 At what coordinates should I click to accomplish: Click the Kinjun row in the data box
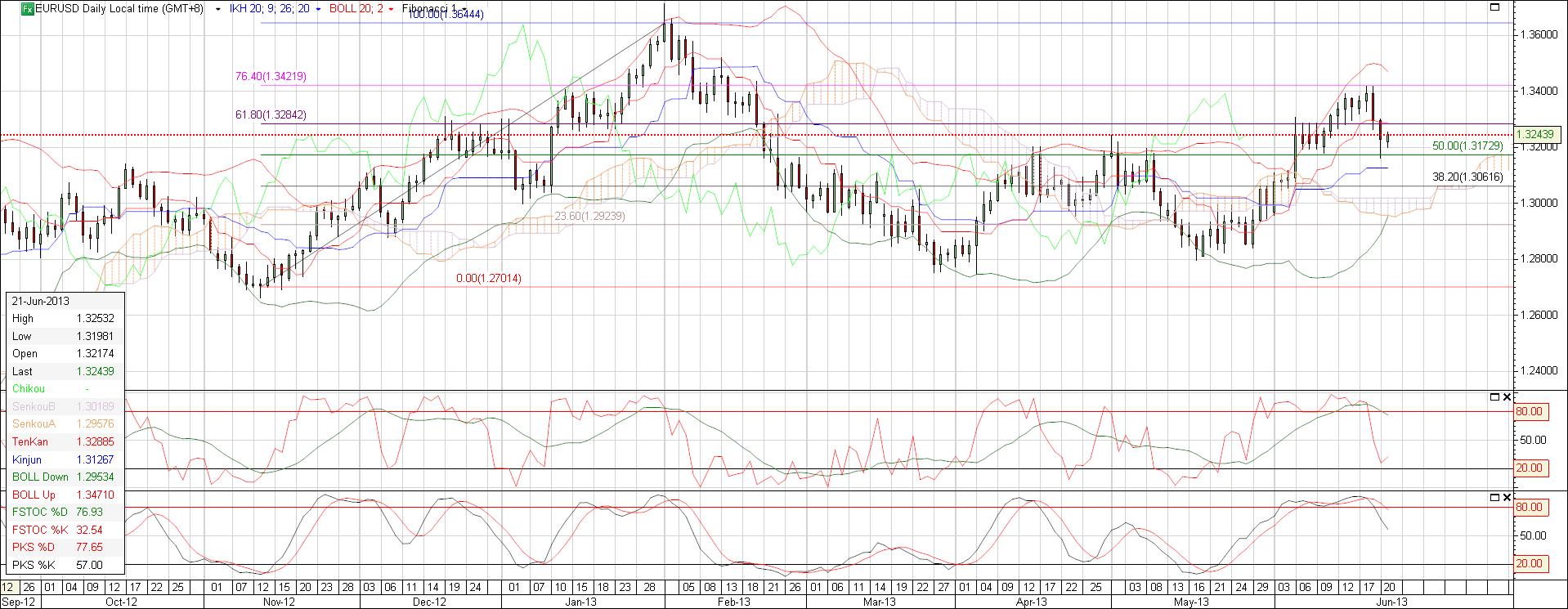(65, 459)
